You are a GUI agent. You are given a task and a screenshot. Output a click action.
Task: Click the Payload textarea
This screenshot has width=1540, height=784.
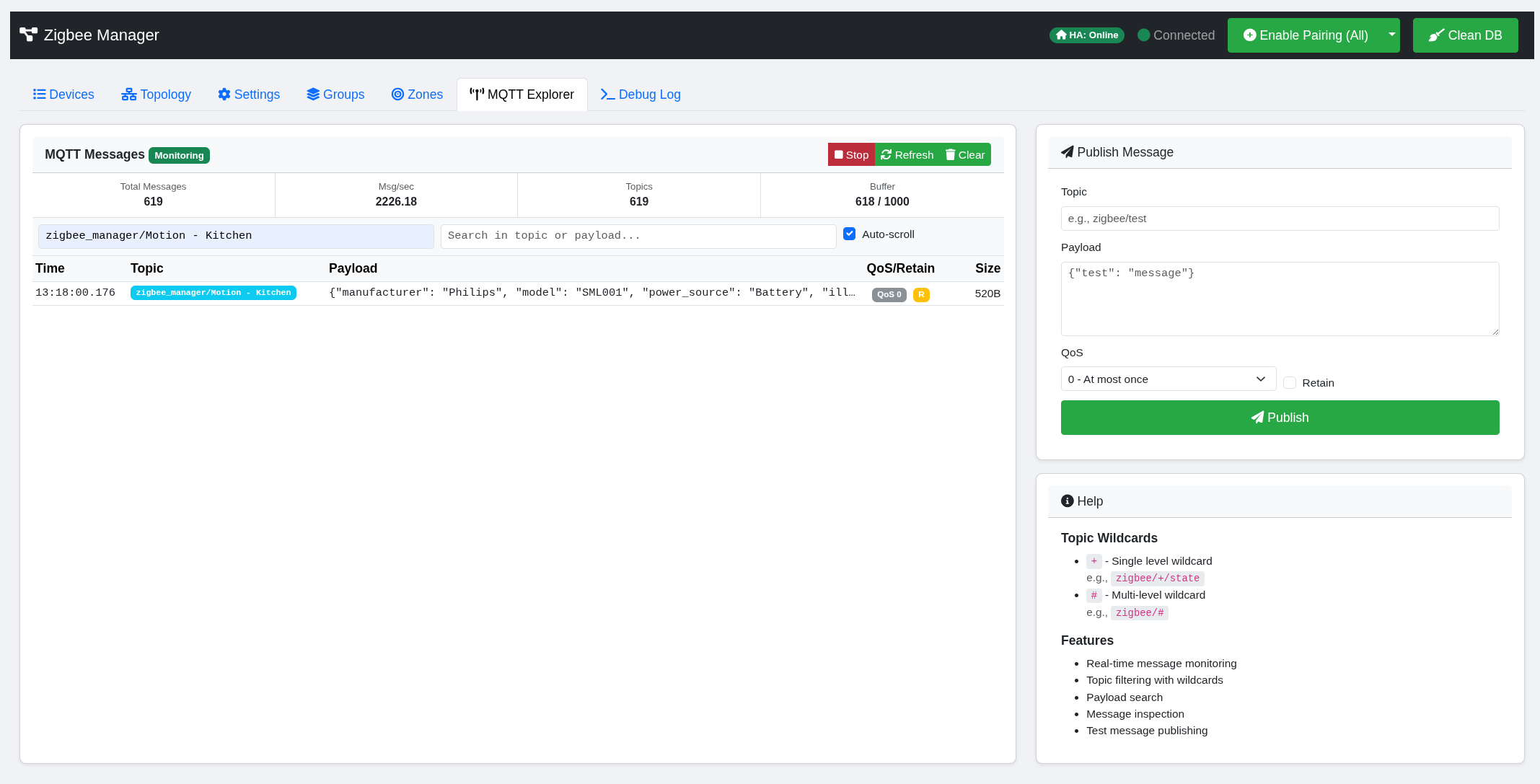tap(1280, 299)
